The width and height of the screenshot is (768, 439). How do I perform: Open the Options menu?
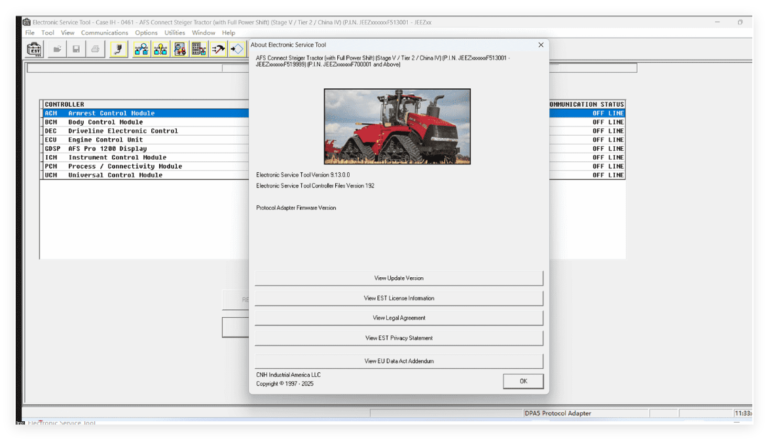click(146, 33)
